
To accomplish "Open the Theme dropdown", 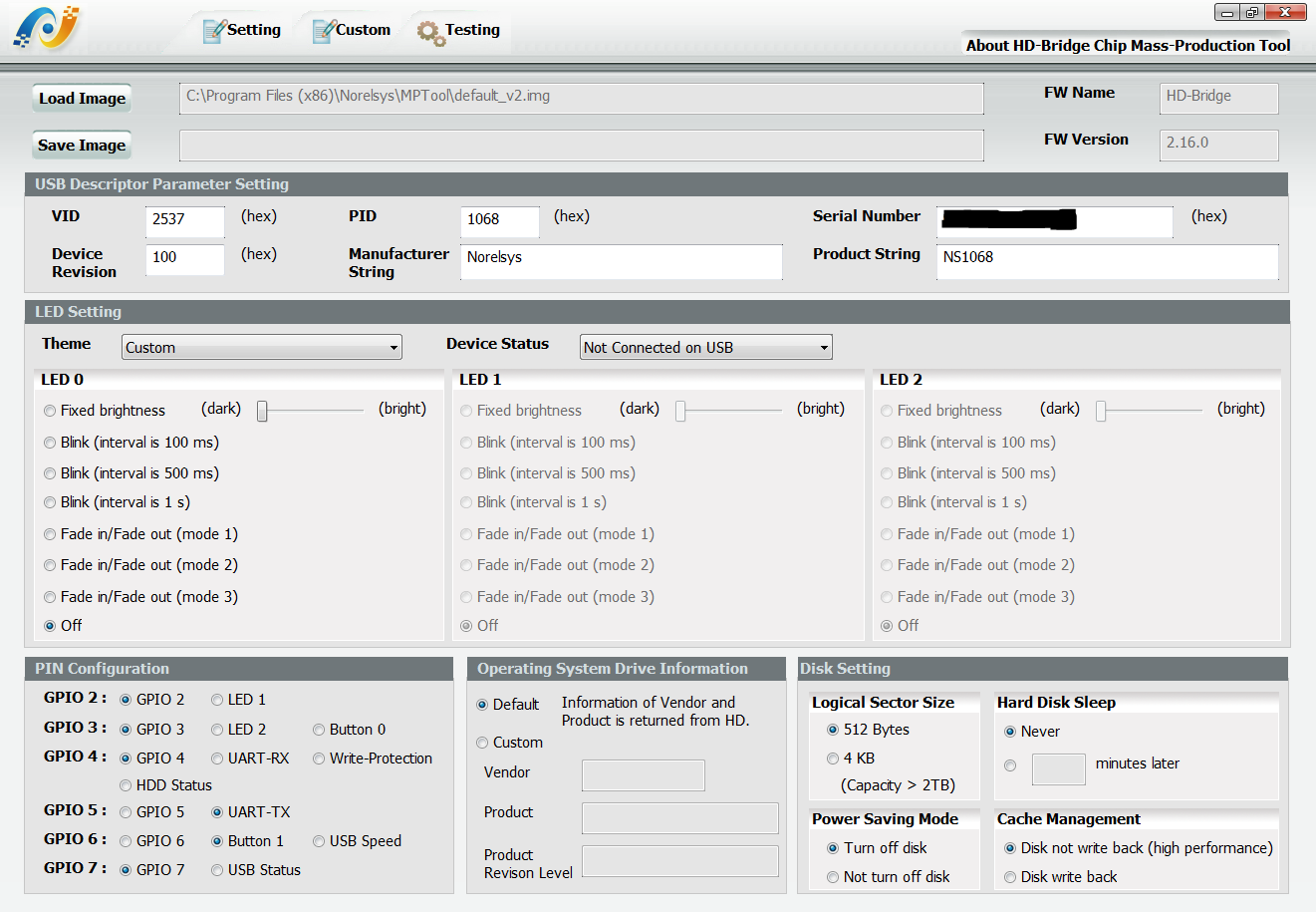I will [262, 347].
